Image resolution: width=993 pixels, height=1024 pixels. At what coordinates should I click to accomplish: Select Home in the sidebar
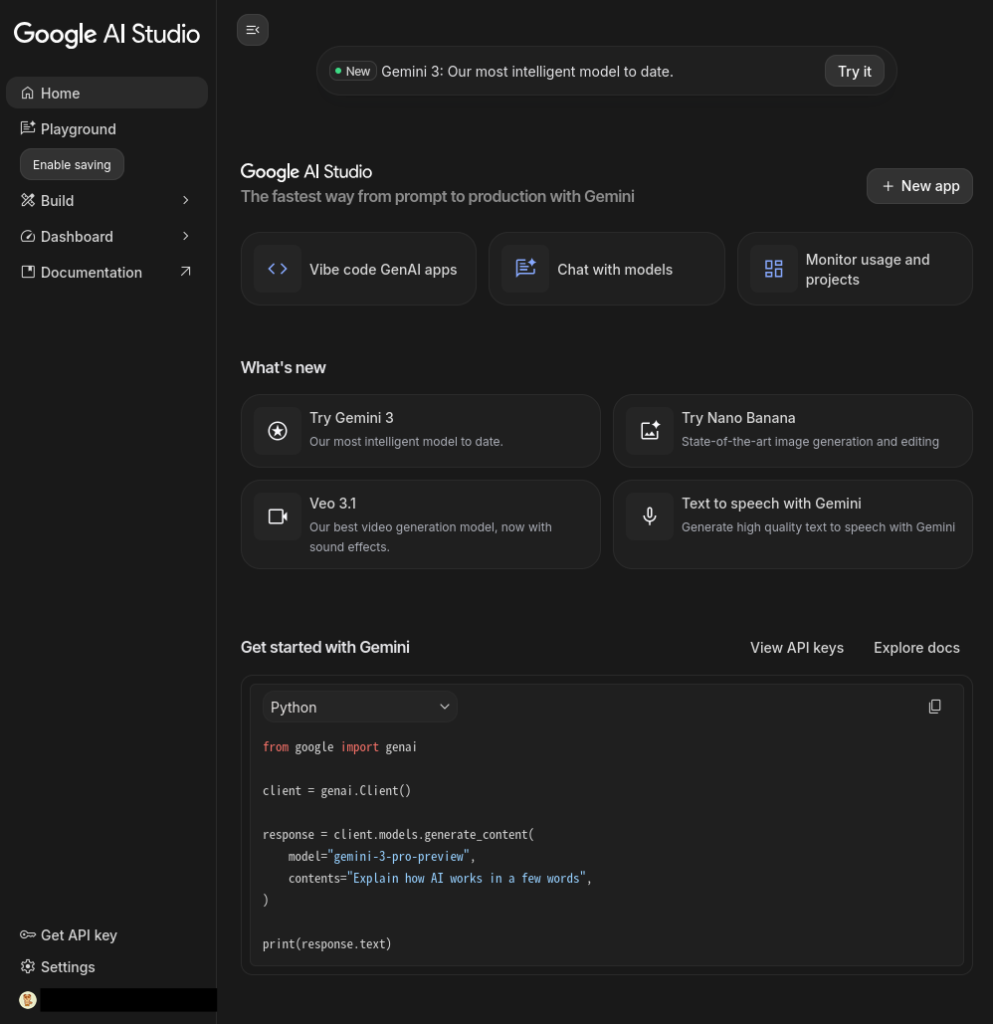60,93
